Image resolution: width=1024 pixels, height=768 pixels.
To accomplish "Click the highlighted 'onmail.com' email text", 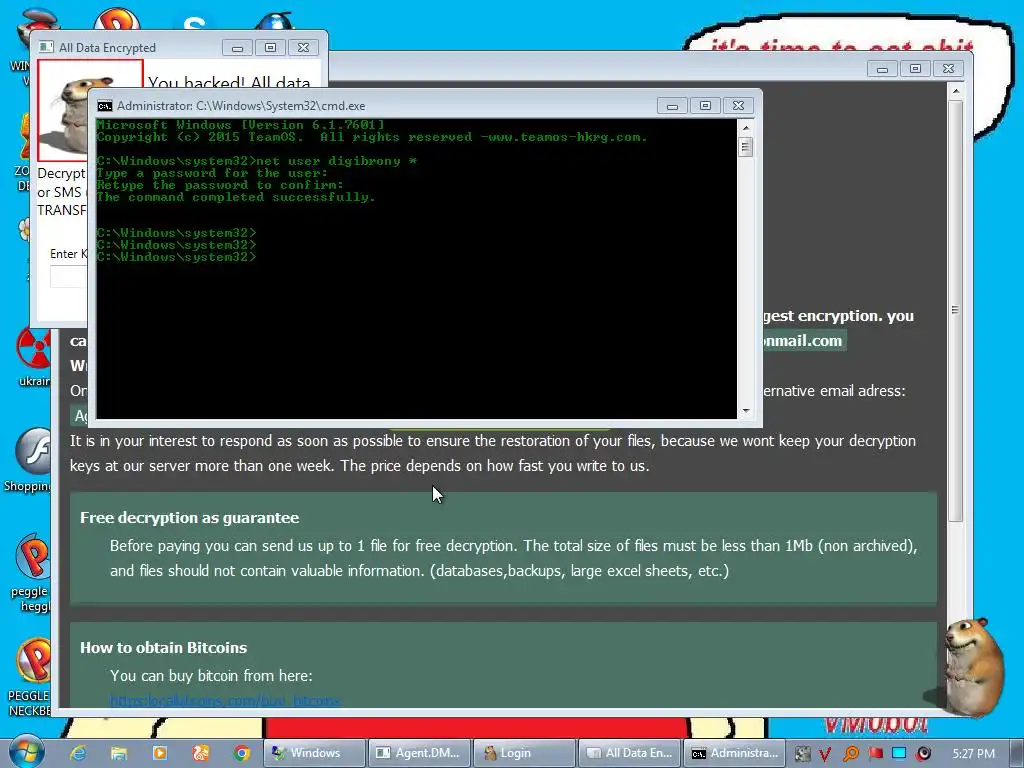I will point(803,341).
